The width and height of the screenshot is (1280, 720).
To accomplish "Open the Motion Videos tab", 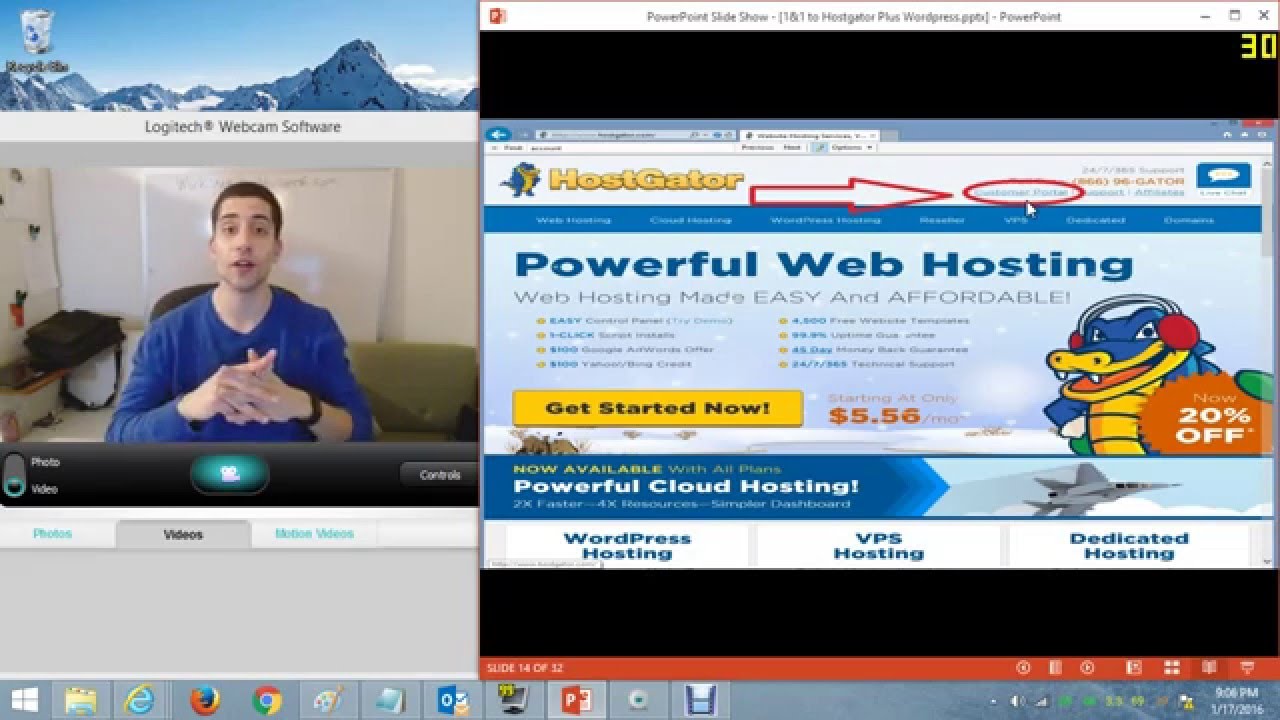I will 315,534.
